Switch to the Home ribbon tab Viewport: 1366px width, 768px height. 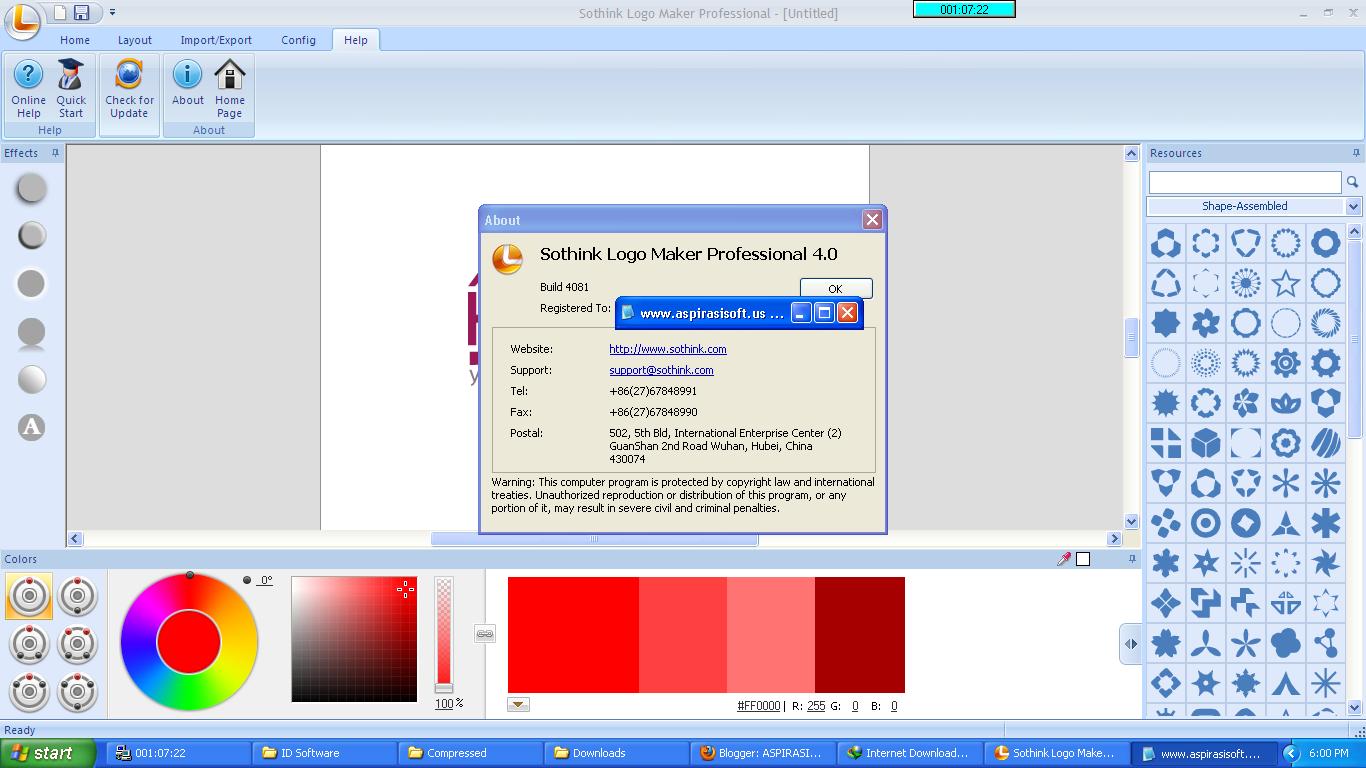coord(75,40)
